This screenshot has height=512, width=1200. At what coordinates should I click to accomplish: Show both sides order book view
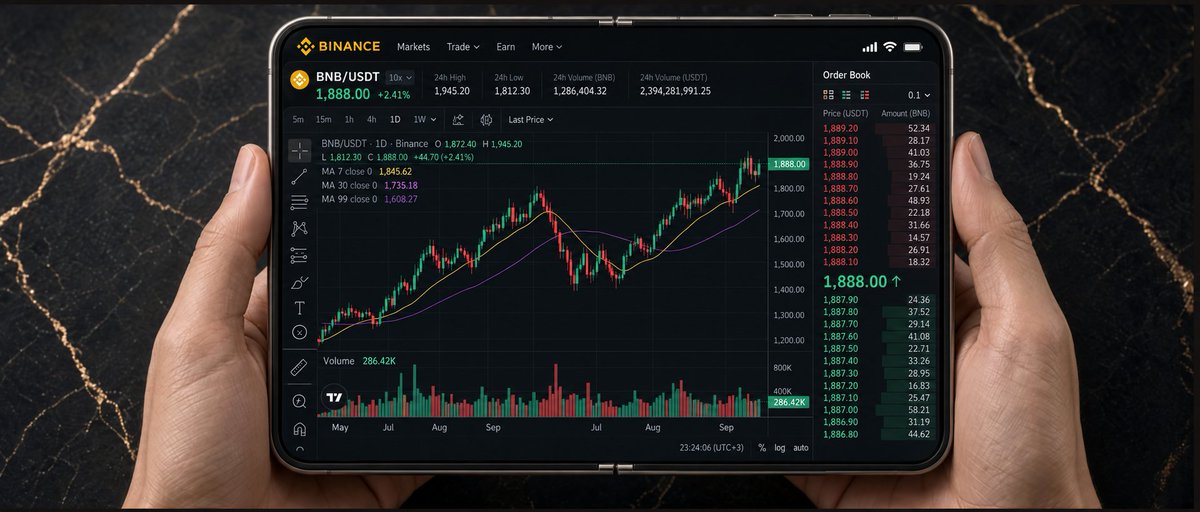click(x=828, y=94)
